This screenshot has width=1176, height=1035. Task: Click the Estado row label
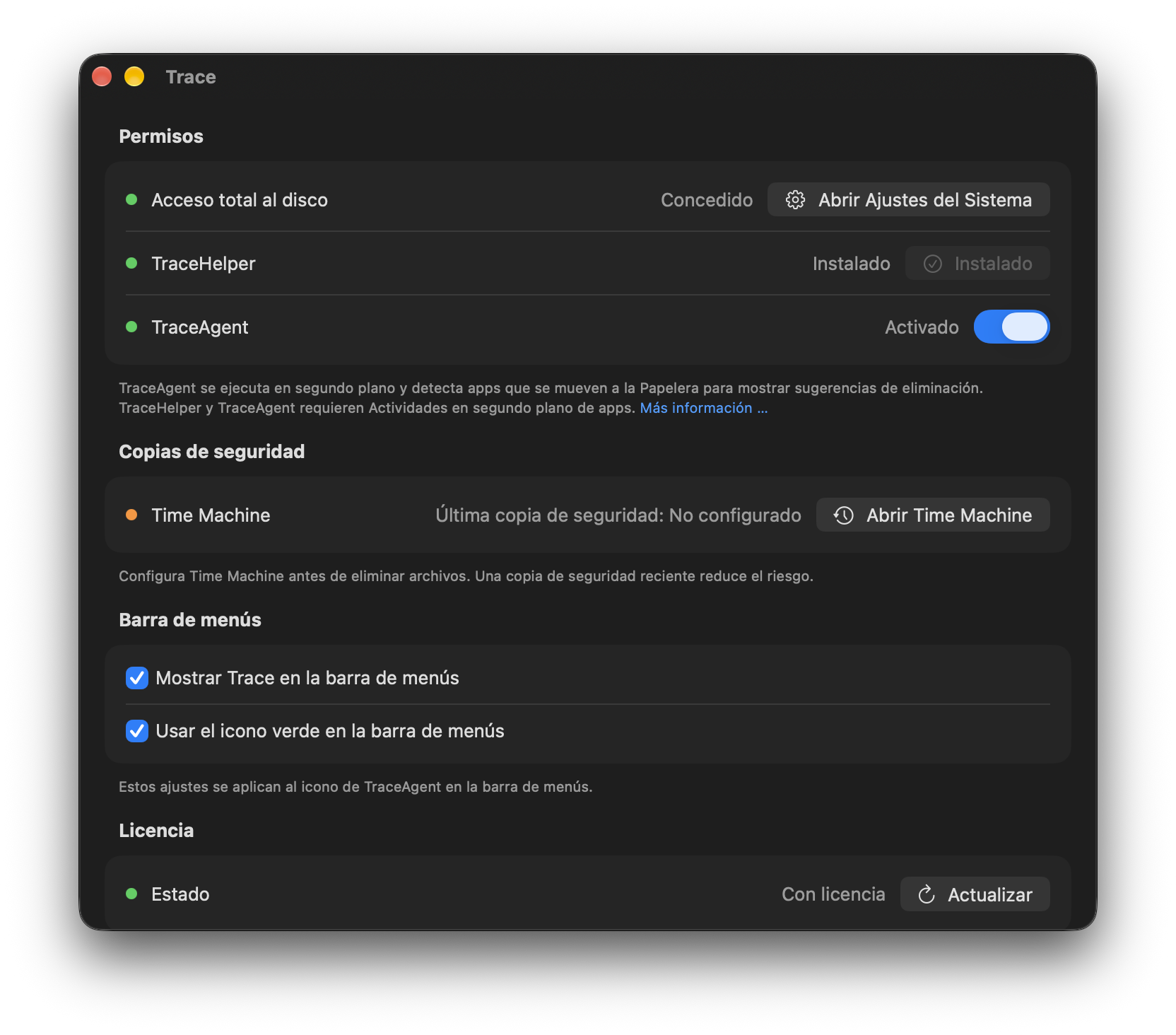click(x=180, y=894)
